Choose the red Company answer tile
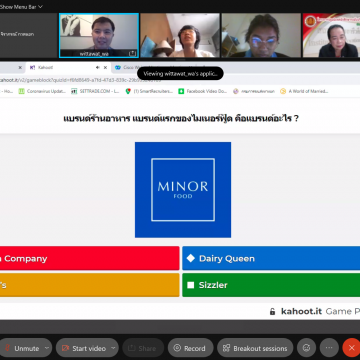The image size is (360, 360). (x=89, y=258)
